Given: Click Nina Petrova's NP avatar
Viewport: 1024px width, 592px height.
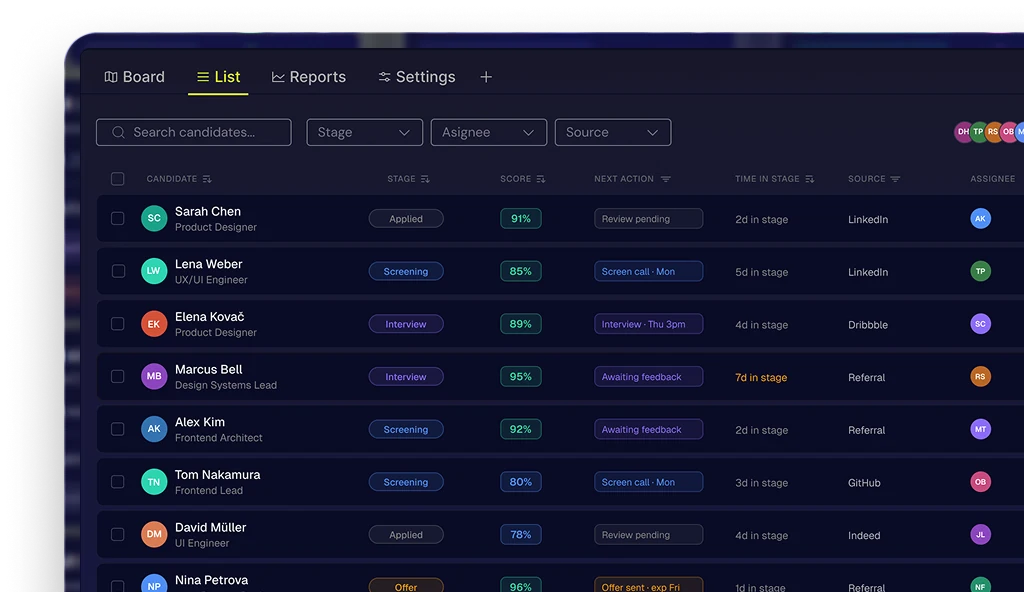Looking at the screenshot, I should pos(154,584).
